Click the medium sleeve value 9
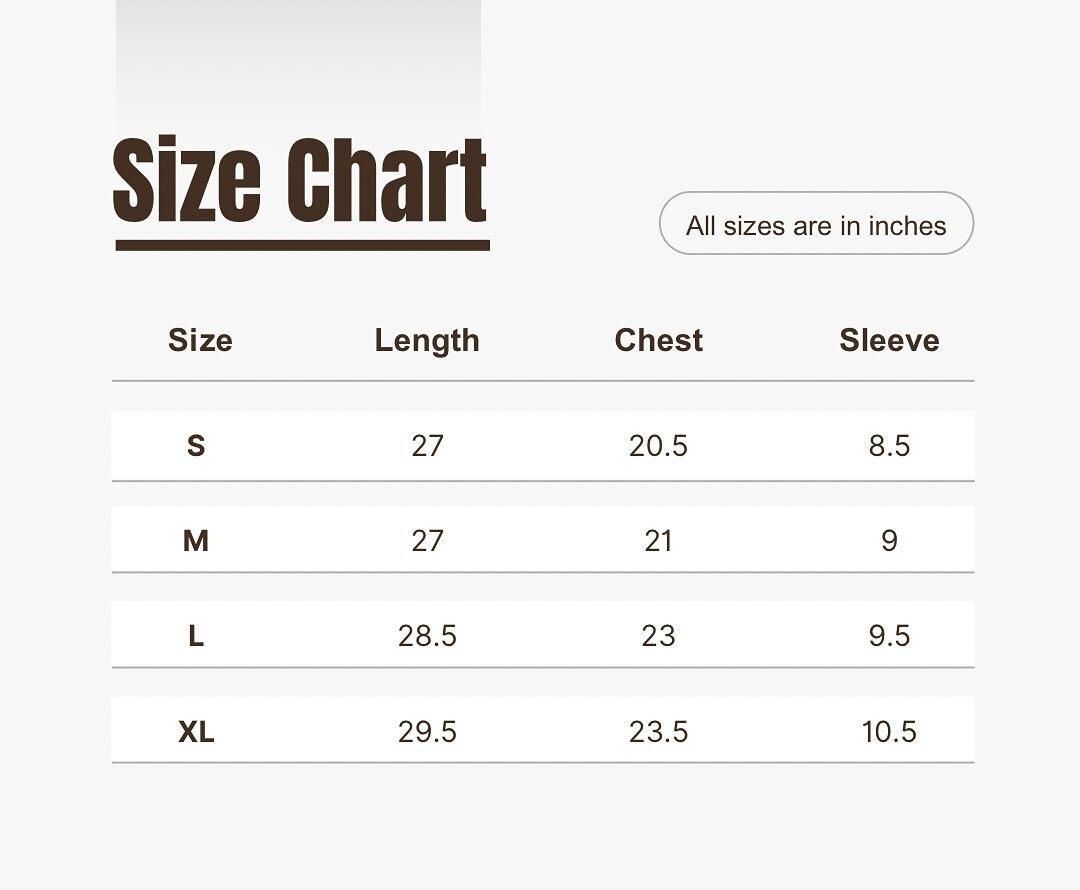1080x890 pixels. 889,541
